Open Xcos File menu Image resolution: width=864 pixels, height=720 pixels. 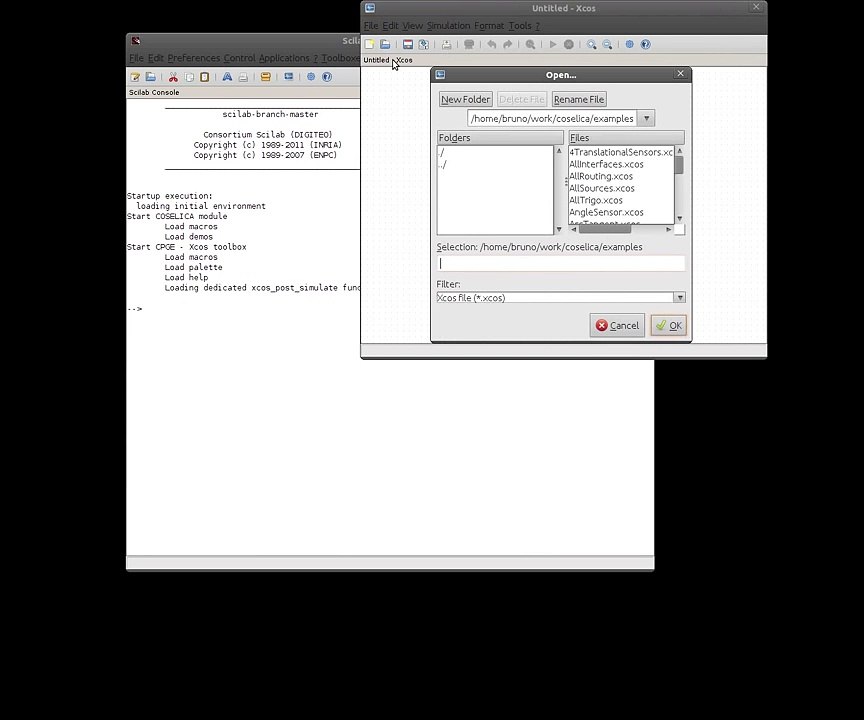371,26
